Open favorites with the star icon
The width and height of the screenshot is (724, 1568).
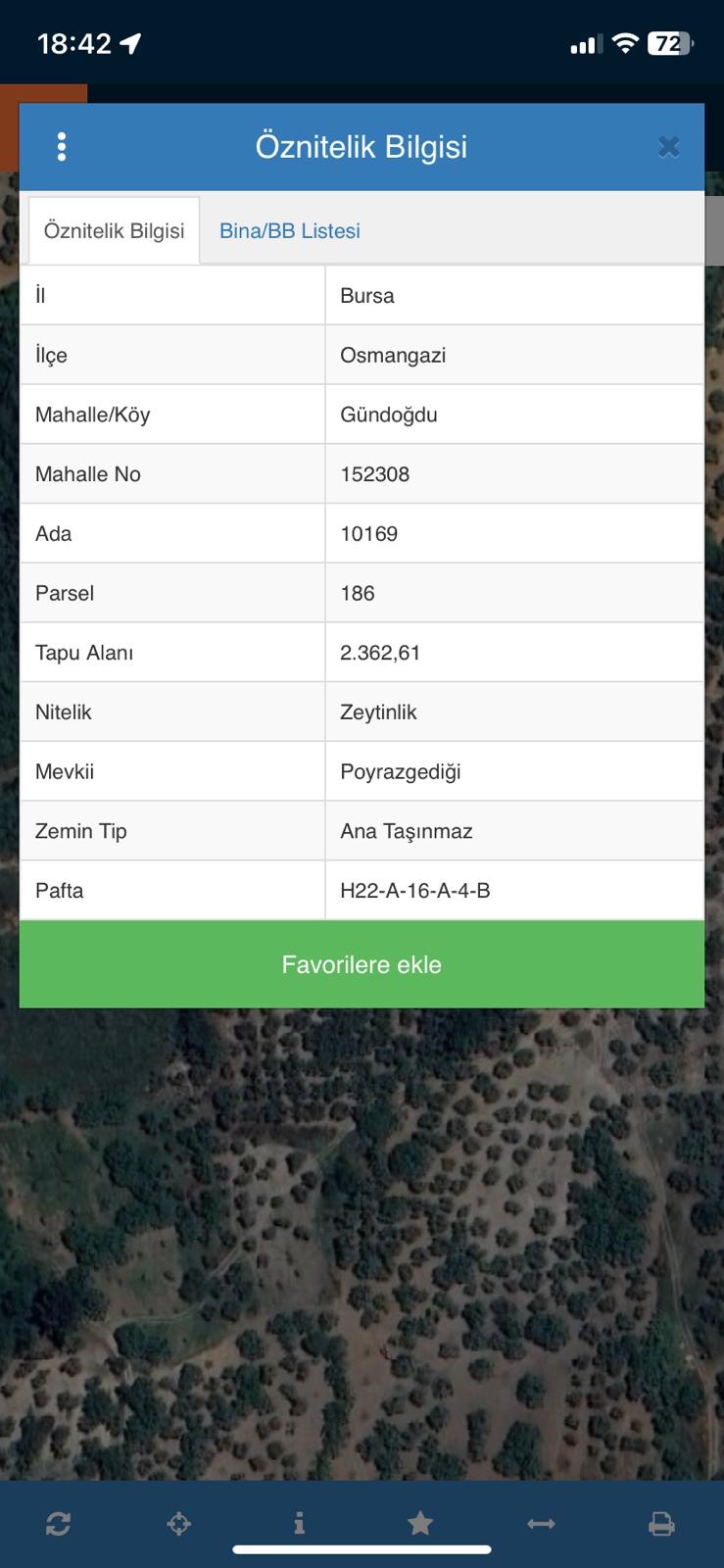tap(420, 1523)
